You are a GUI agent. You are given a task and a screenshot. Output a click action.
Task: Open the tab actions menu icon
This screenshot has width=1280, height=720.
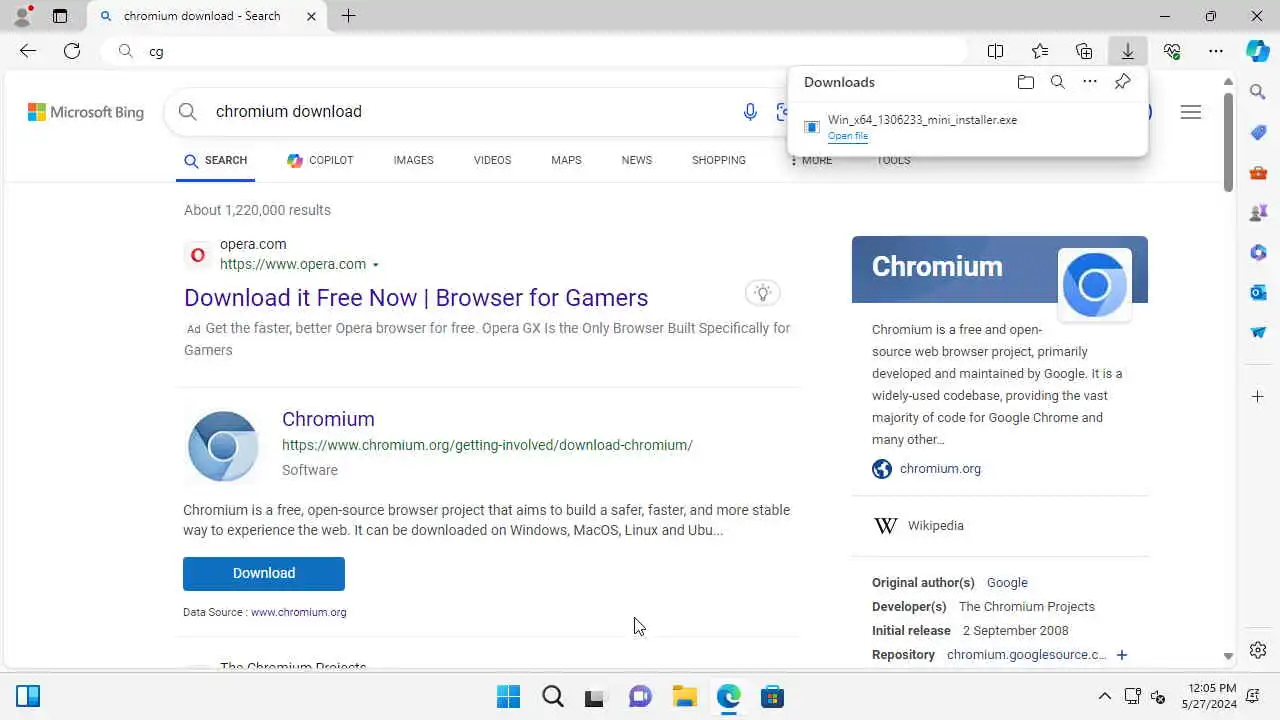coord(60,16)
